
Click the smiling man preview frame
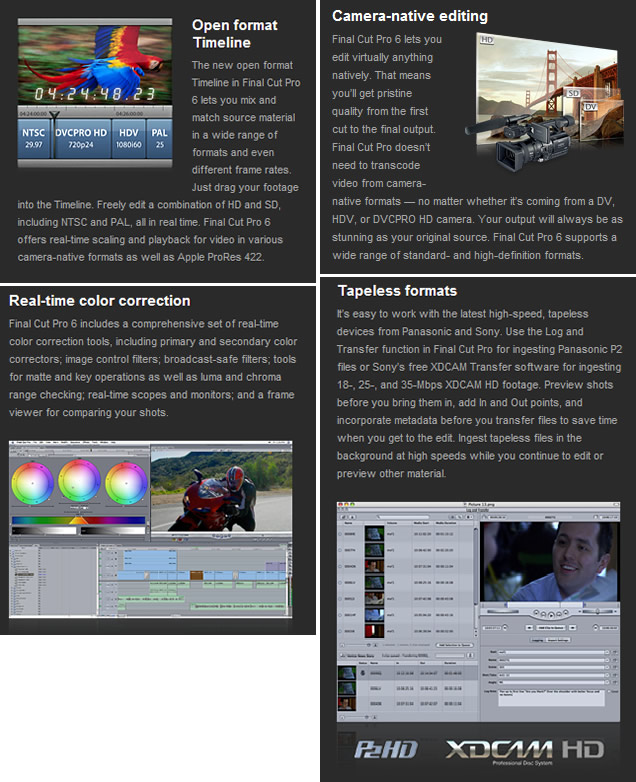coord(550,562)
